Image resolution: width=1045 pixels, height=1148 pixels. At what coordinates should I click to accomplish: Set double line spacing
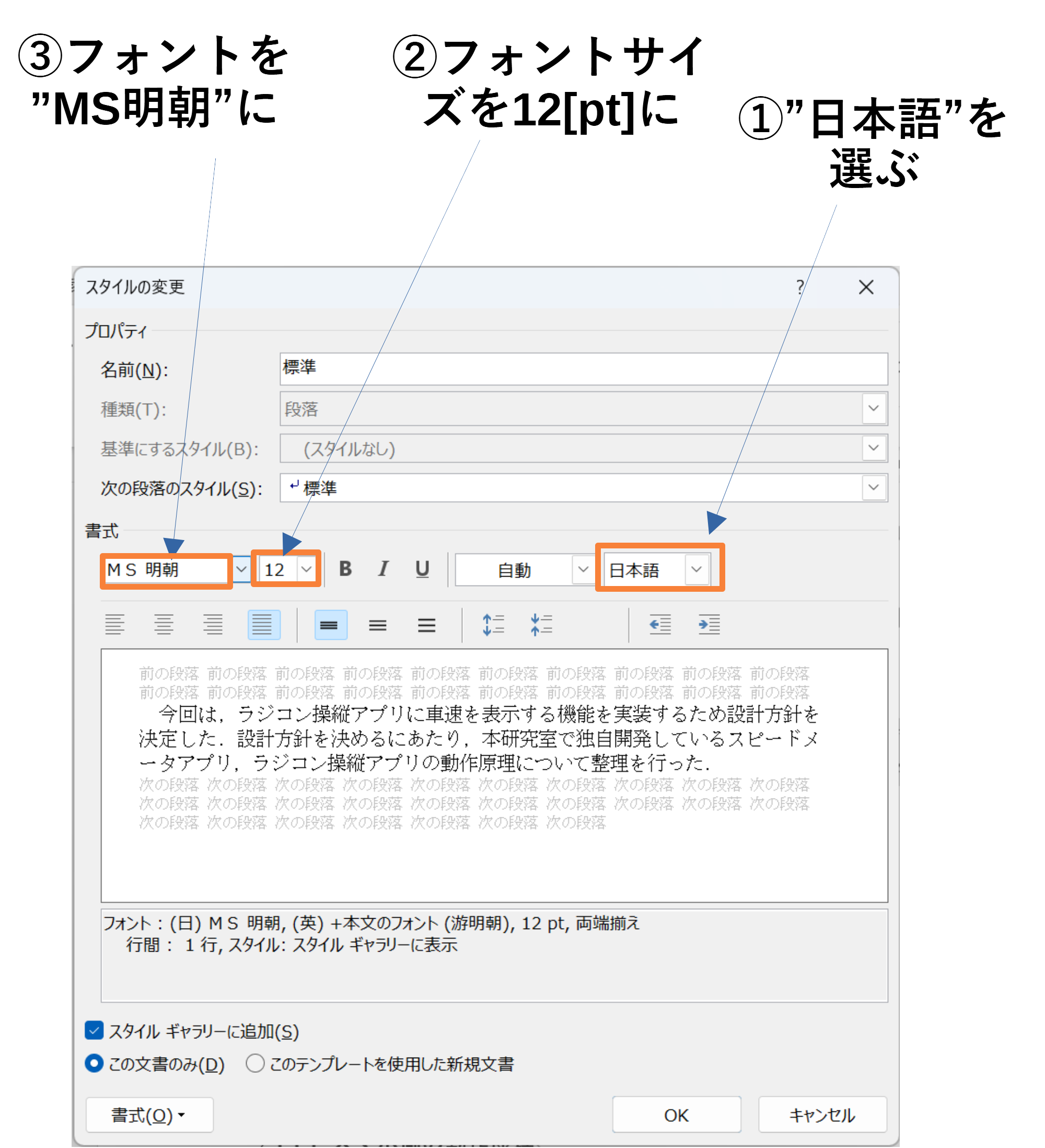click(426, 625)
